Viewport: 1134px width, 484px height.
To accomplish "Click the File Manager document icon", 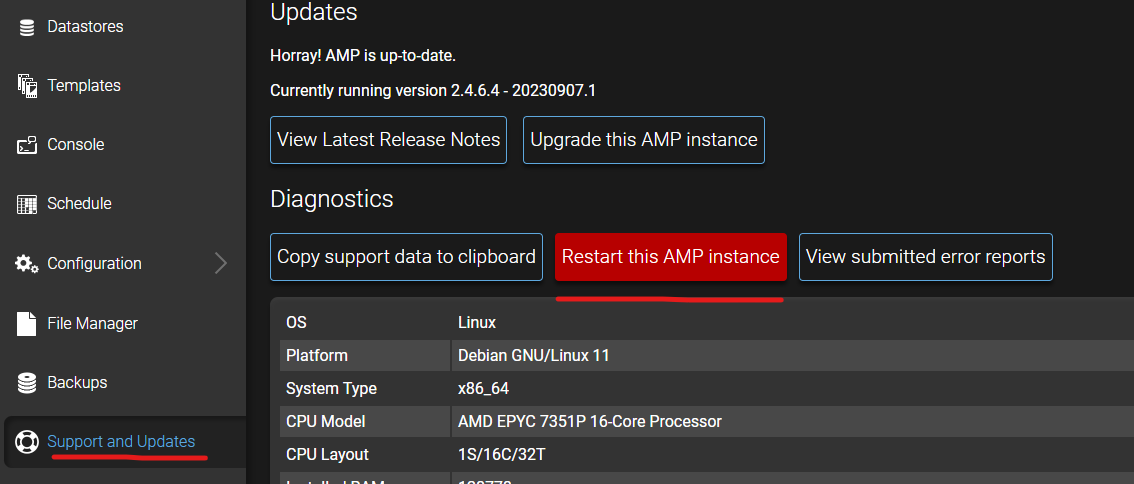I will [27, 323].
